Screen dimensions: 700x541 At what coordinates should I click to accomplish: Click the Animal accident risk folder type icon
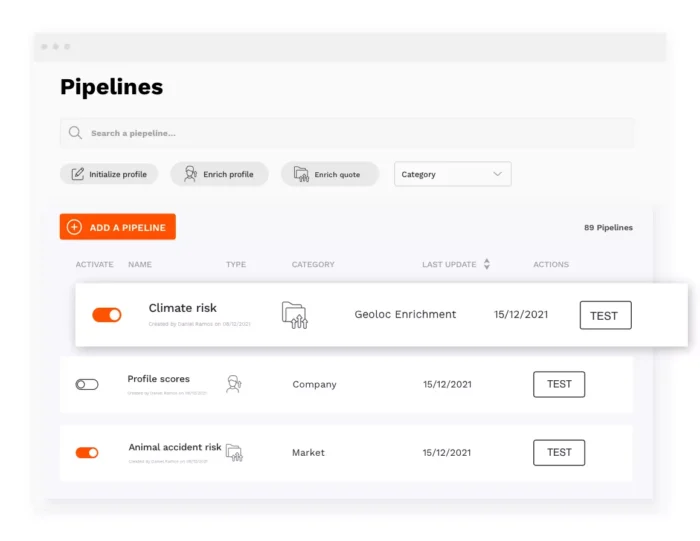pos(234,453)
